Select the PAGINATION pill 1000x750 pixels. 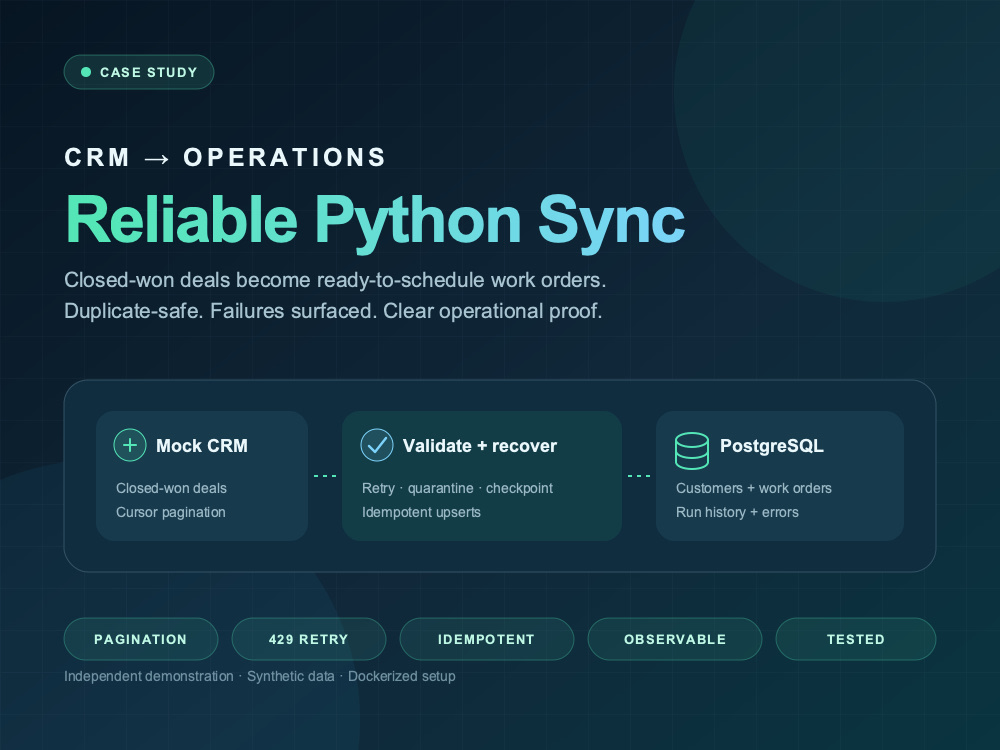[x=141, y=639]
